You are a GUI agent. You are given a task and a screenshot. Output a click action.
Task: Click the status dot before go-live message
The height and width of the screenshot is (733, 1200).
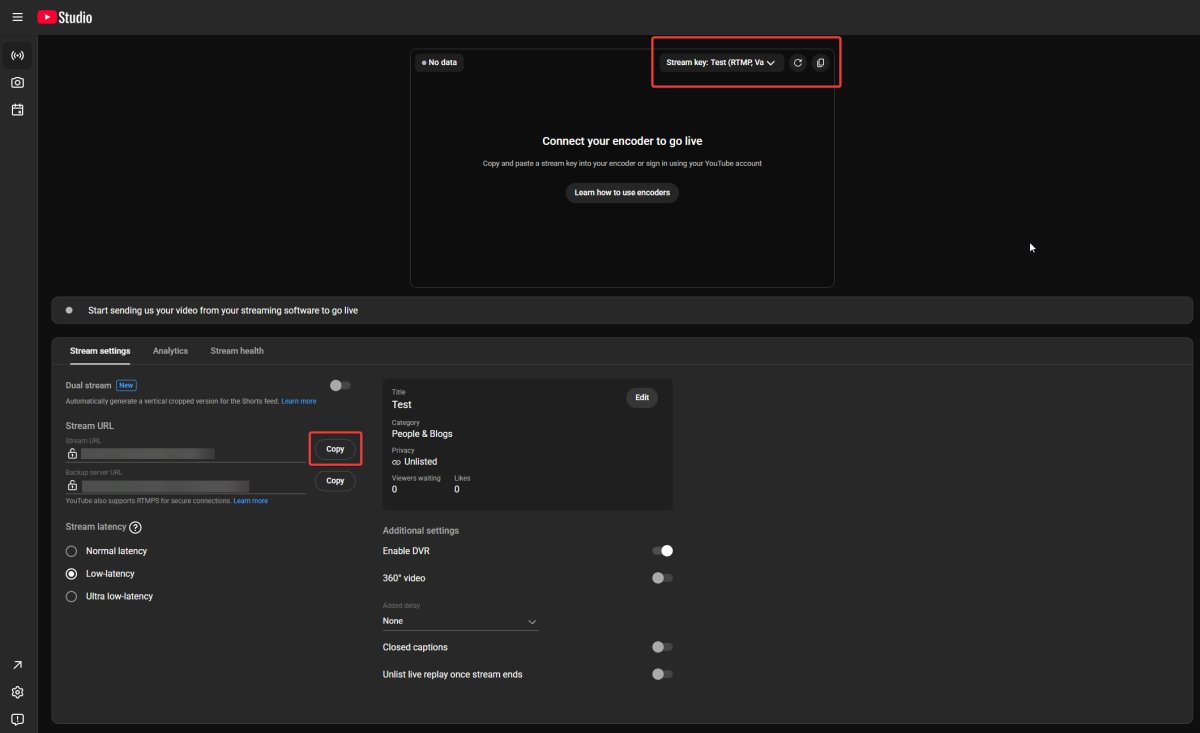point(69,310)
